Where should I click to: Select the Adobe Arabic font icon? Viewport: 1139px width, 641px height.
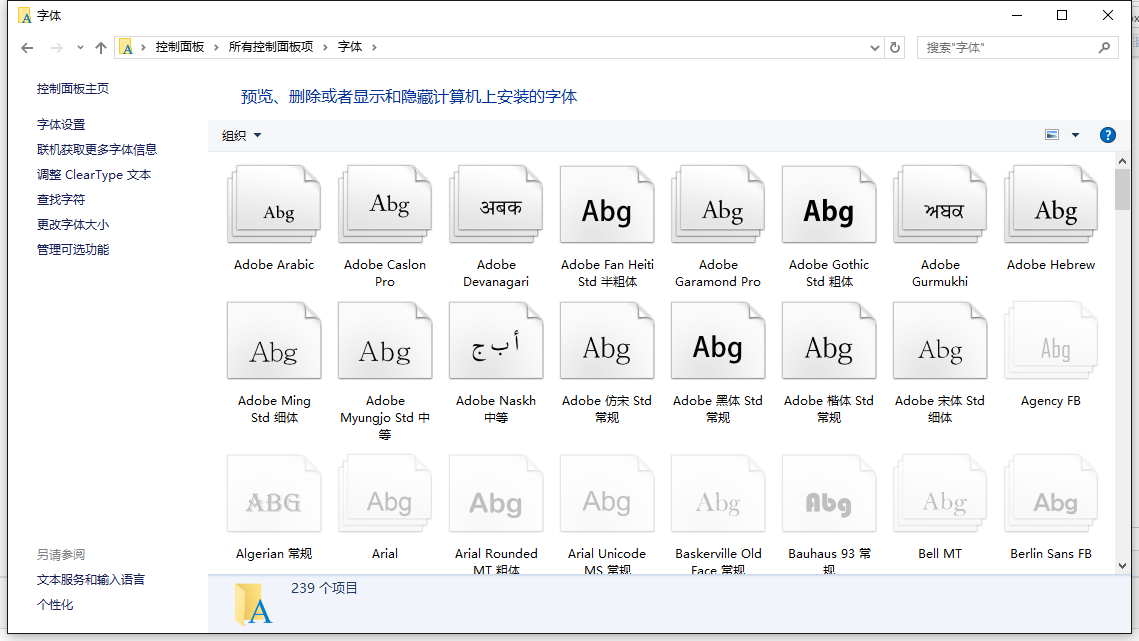[274, 204]
